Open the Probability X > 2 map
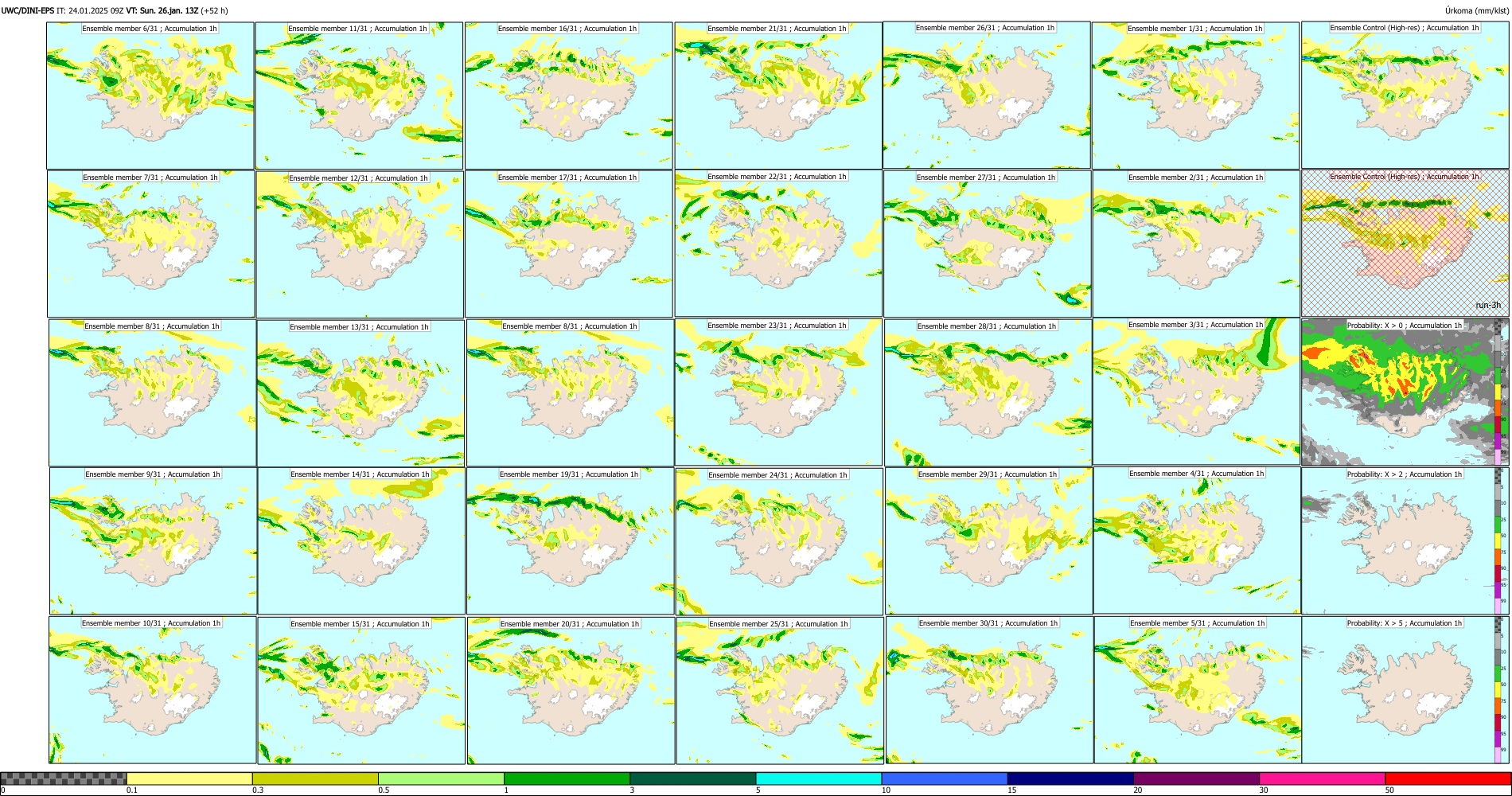This screenshot has height=796, width=1512. tap(1405, 541)
